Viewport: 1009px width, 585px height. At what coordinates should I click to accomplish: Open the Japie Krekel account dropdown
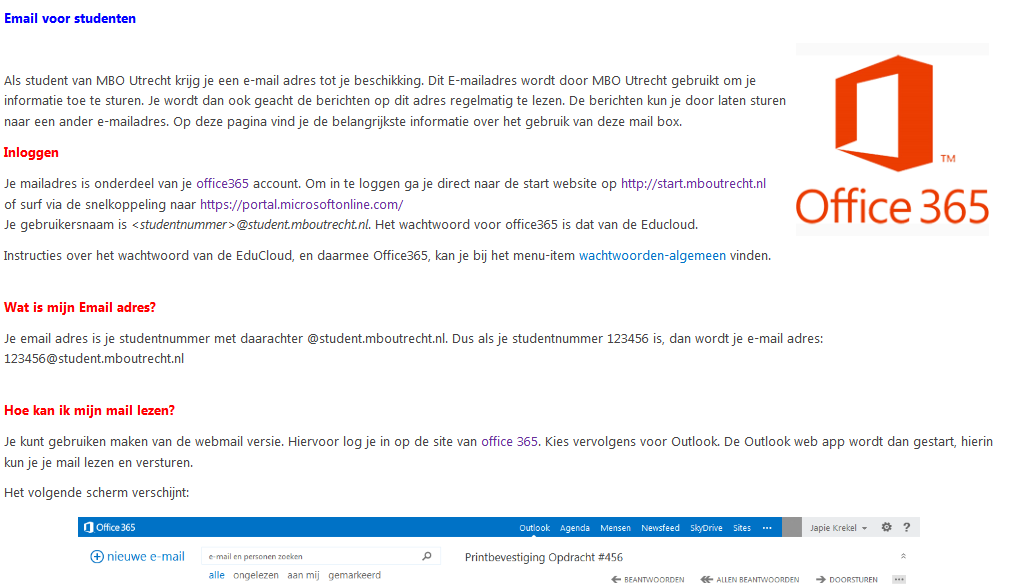click(838, 528)
